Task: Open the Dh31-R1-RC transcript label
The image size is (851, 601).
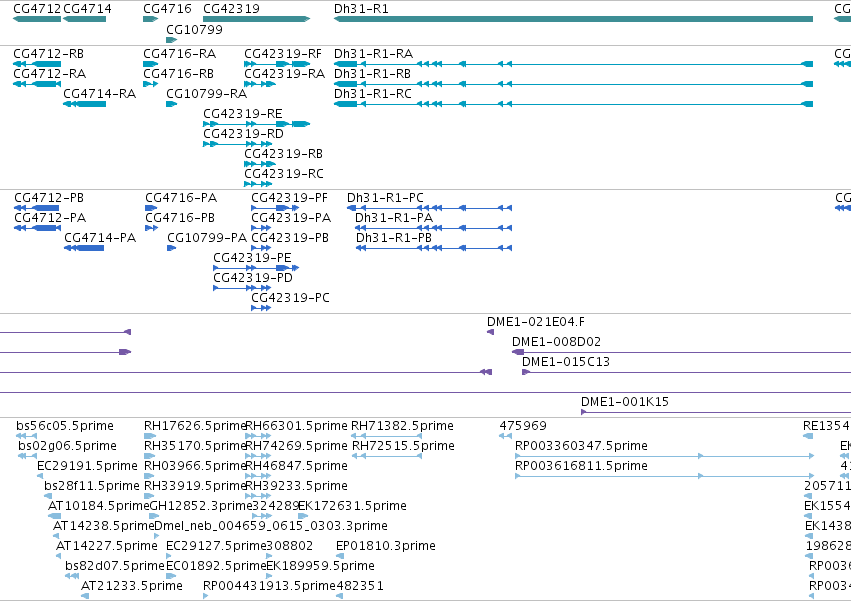Action: point(373,94)
